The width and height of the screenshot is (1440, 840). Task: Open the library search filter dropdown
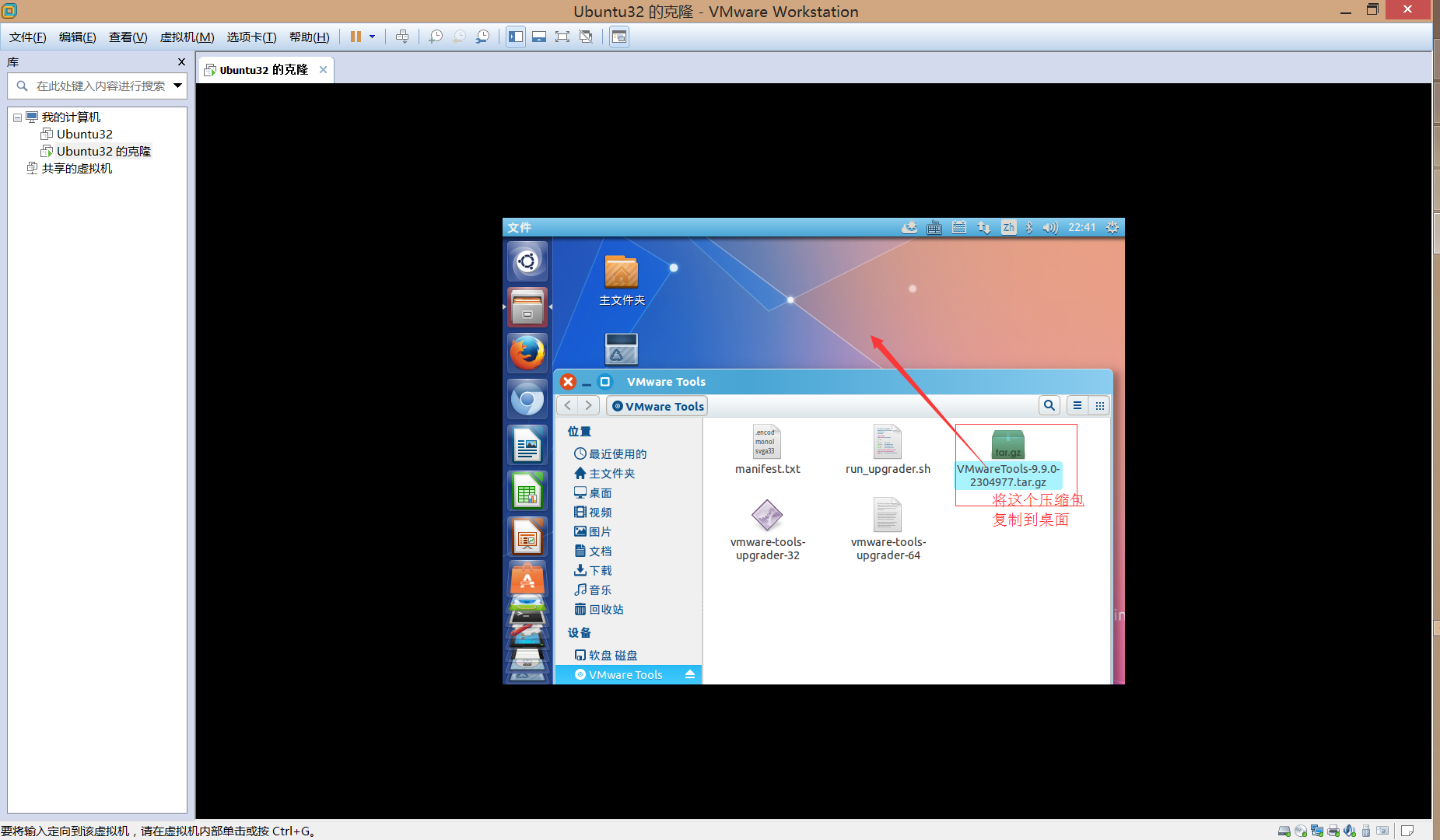point(177,86)
